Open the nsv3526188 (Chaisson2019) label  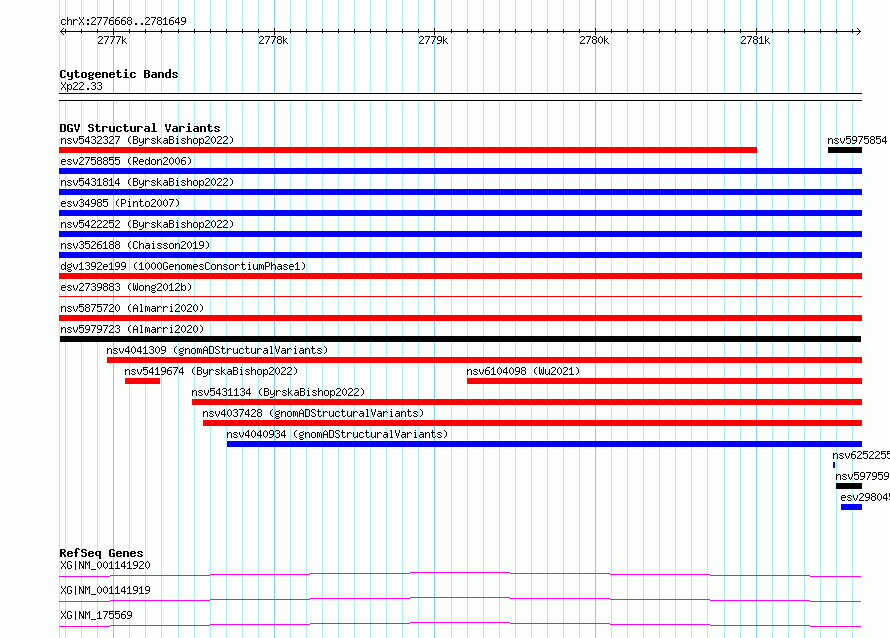pyautogui.click(x=135, y=245)
